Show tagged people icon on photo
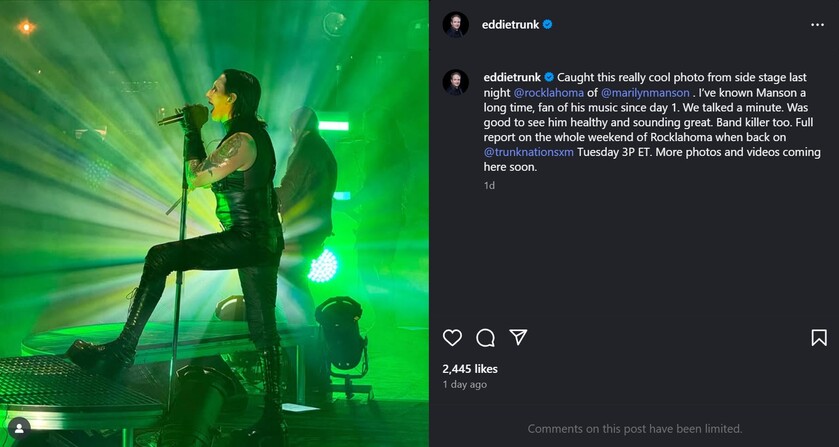This screenshot has width=839, height=447. coord(19,428)
